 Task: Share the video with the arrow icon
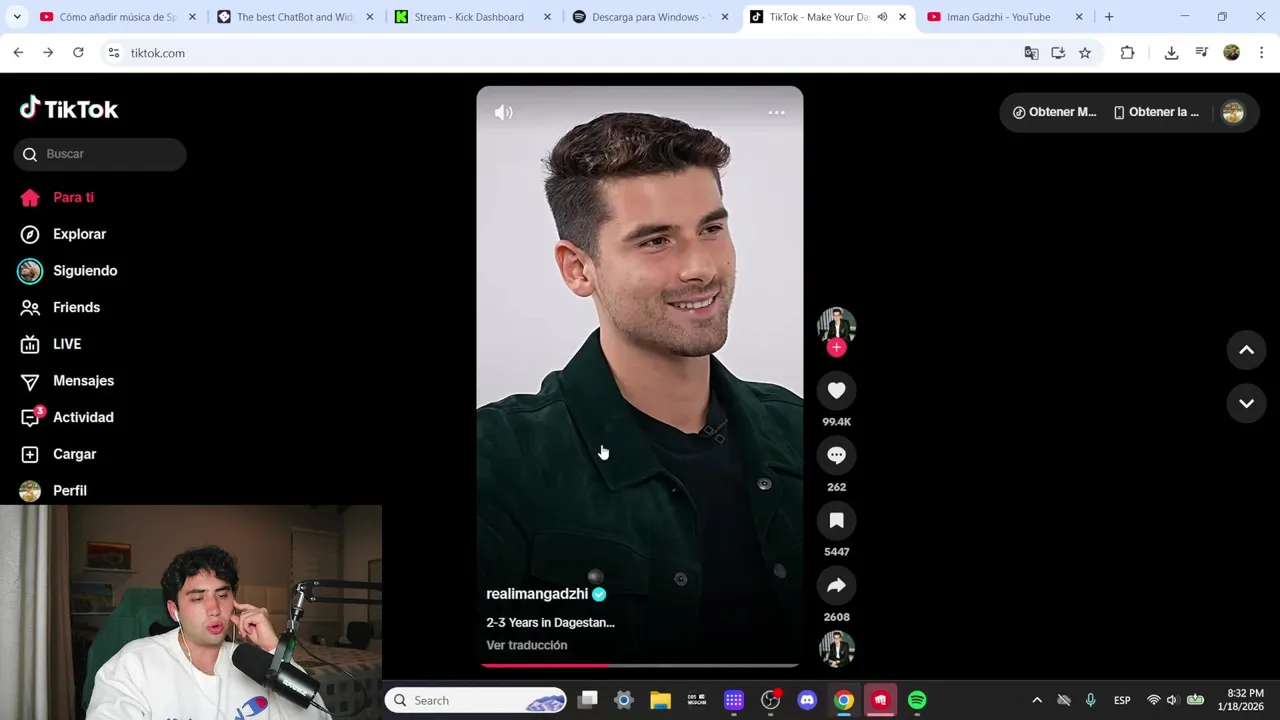point(837,586)
